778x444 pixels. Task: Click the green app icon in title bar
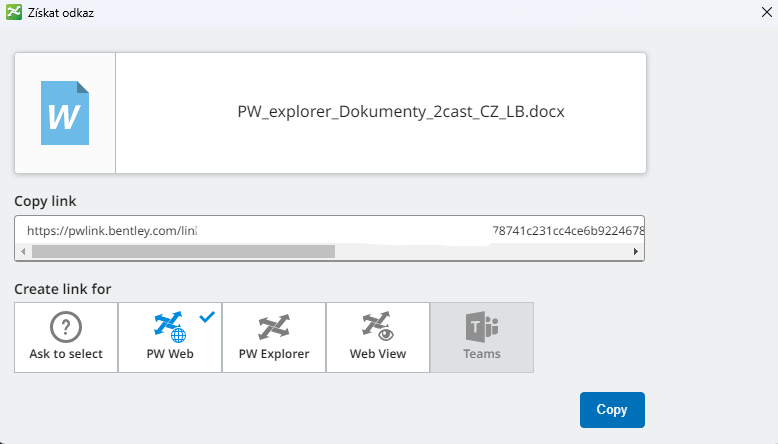(x=14, y=13)
